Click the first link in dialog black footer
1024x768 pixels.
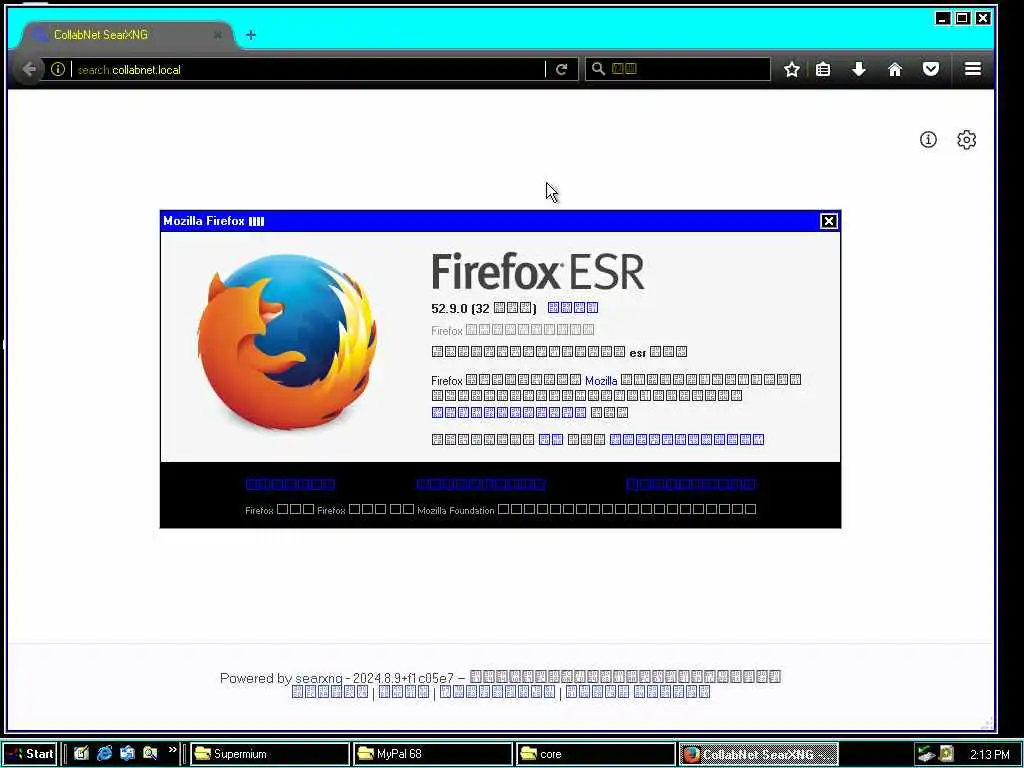click(290, 484)
